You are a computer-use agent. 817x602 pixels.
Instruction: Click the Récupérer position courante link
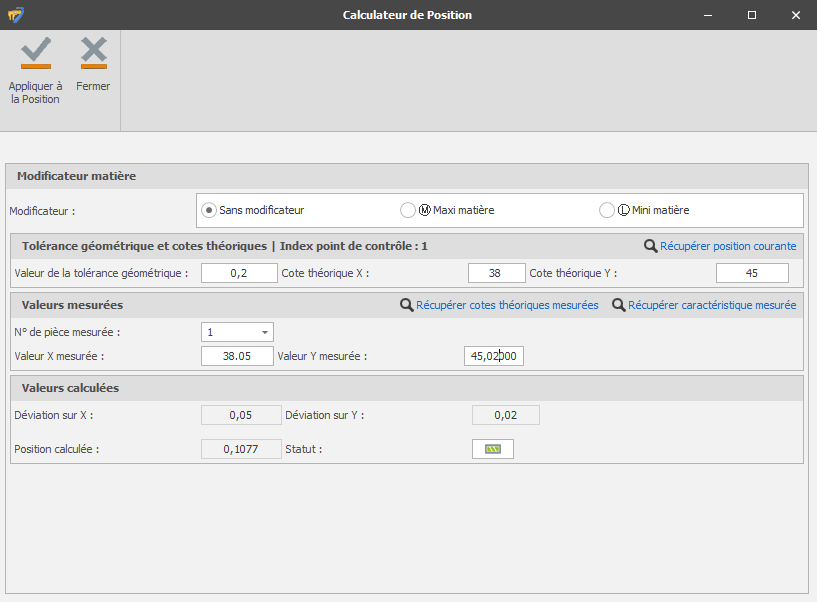(x=728, y=246)
